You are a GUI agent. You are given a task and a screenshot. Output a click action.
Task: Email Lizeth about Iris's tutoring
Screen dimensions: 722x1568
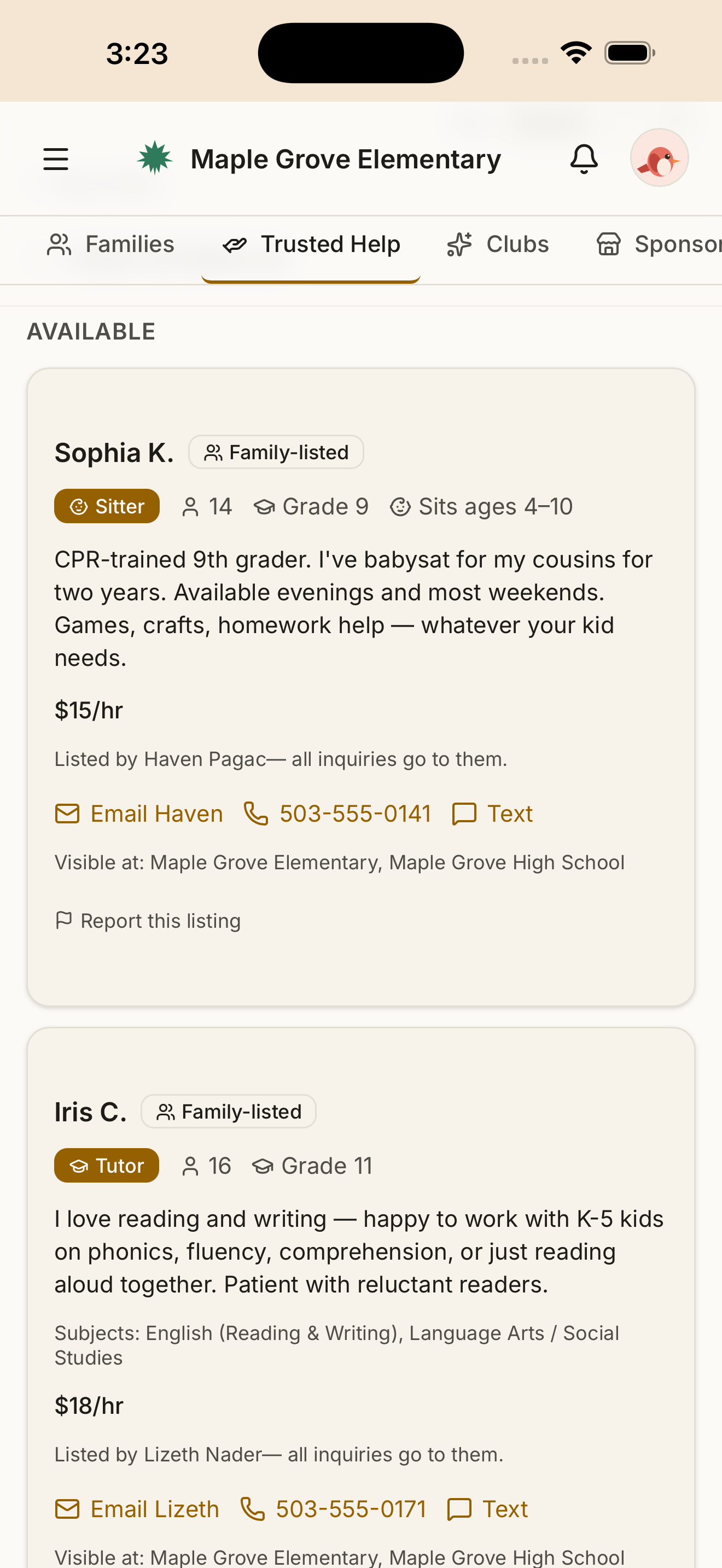pyautogui.click(x=137, y=1510)
